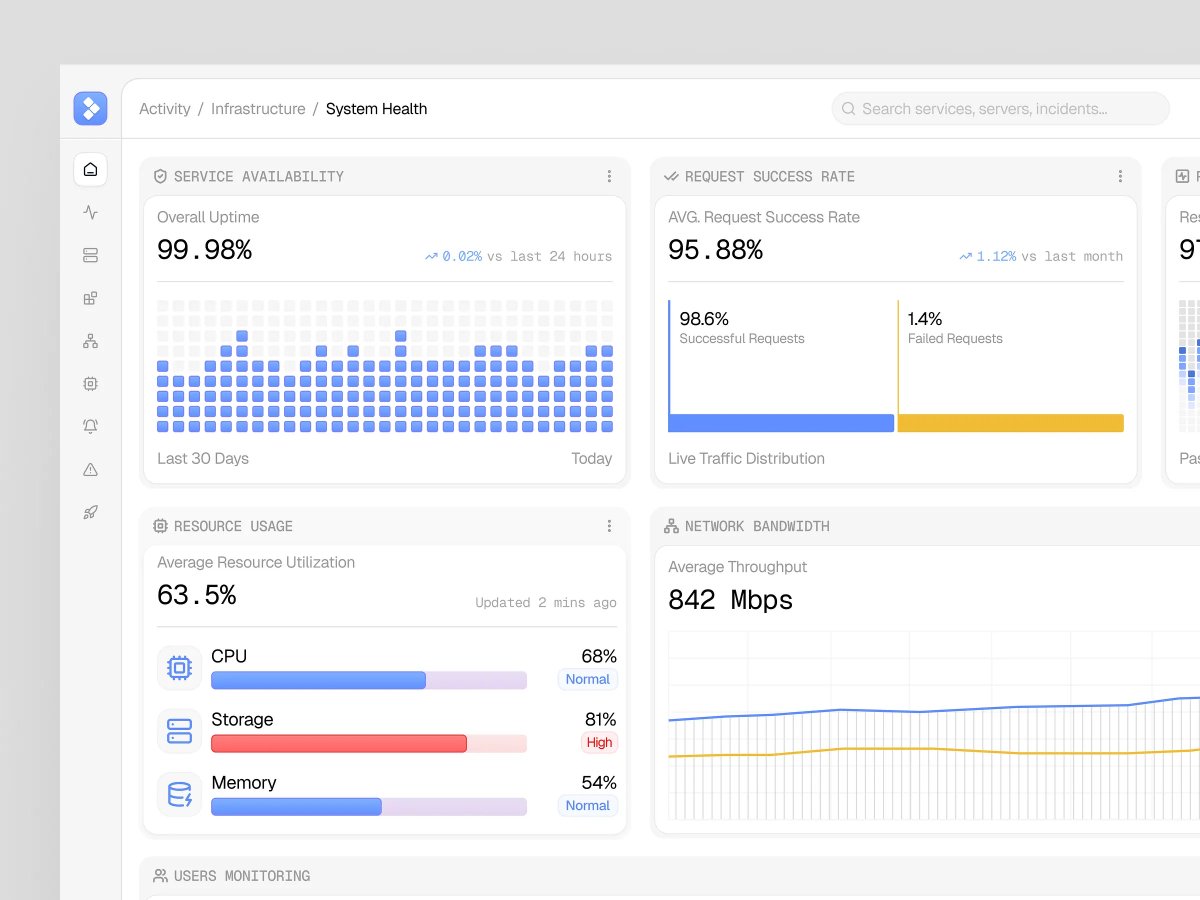The height and width of the screenshot is (900, 1200).
Task: Open Resource Usage three-dot menu
Action: (609, 526)
